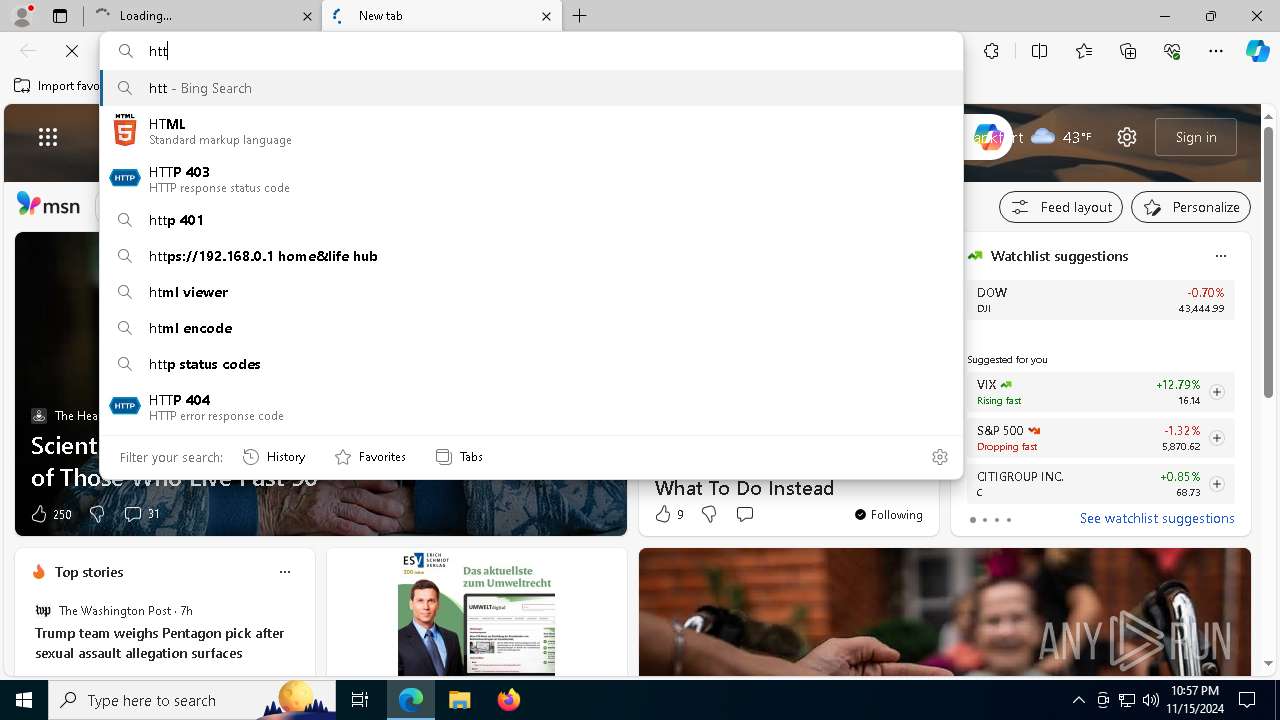Open notification center icon
Image resolution: width=1280 pixels, height=720 pixels.
pyautogui.click(x=1247, y=700)
